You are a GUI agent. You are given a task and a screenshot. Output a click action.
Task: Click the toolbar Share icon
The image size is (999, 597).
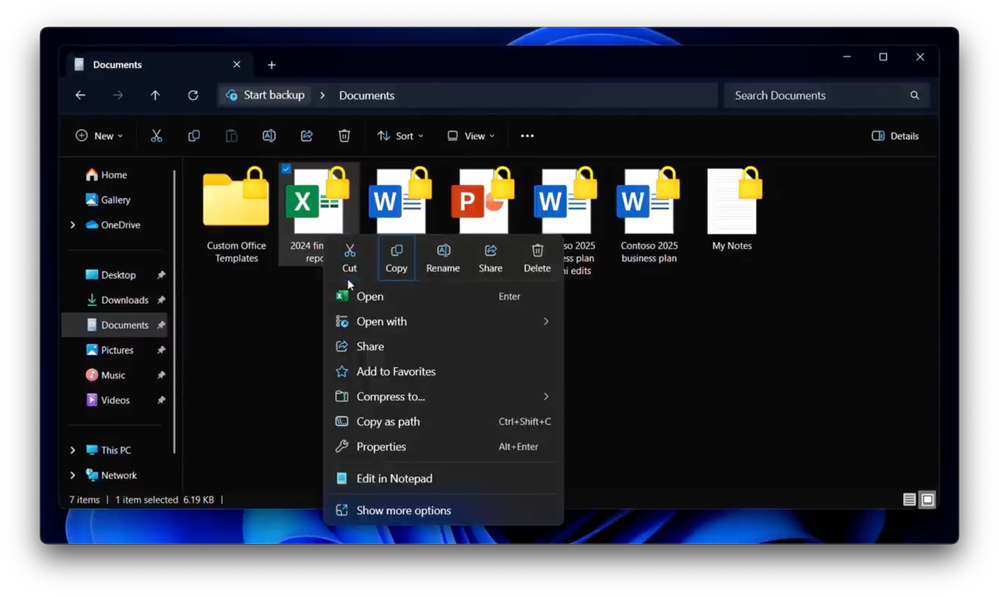click(x=307, y=136)
